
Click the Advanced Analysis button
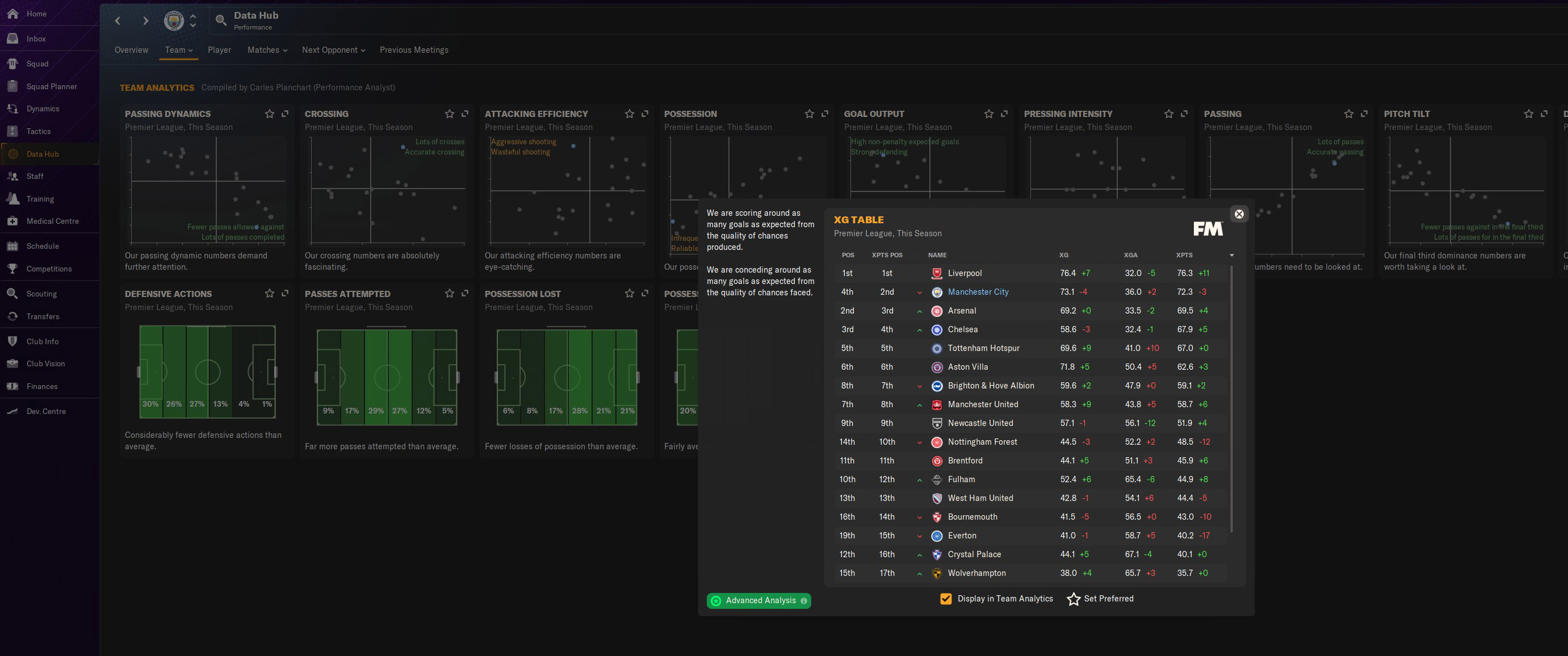pyautogui.click(x=758, y=600)
